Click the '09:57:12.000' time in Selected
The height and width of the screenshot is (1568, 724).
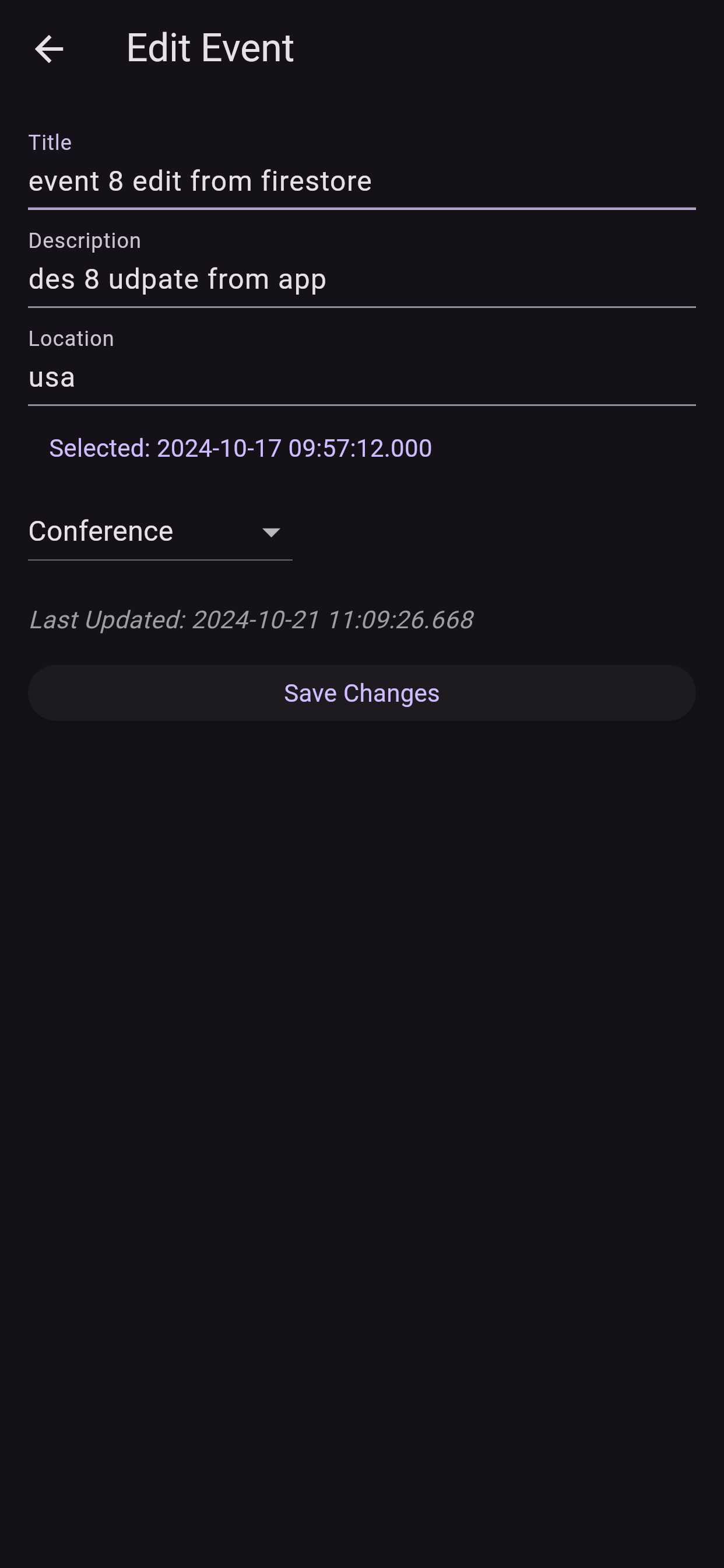pos(360,449)
